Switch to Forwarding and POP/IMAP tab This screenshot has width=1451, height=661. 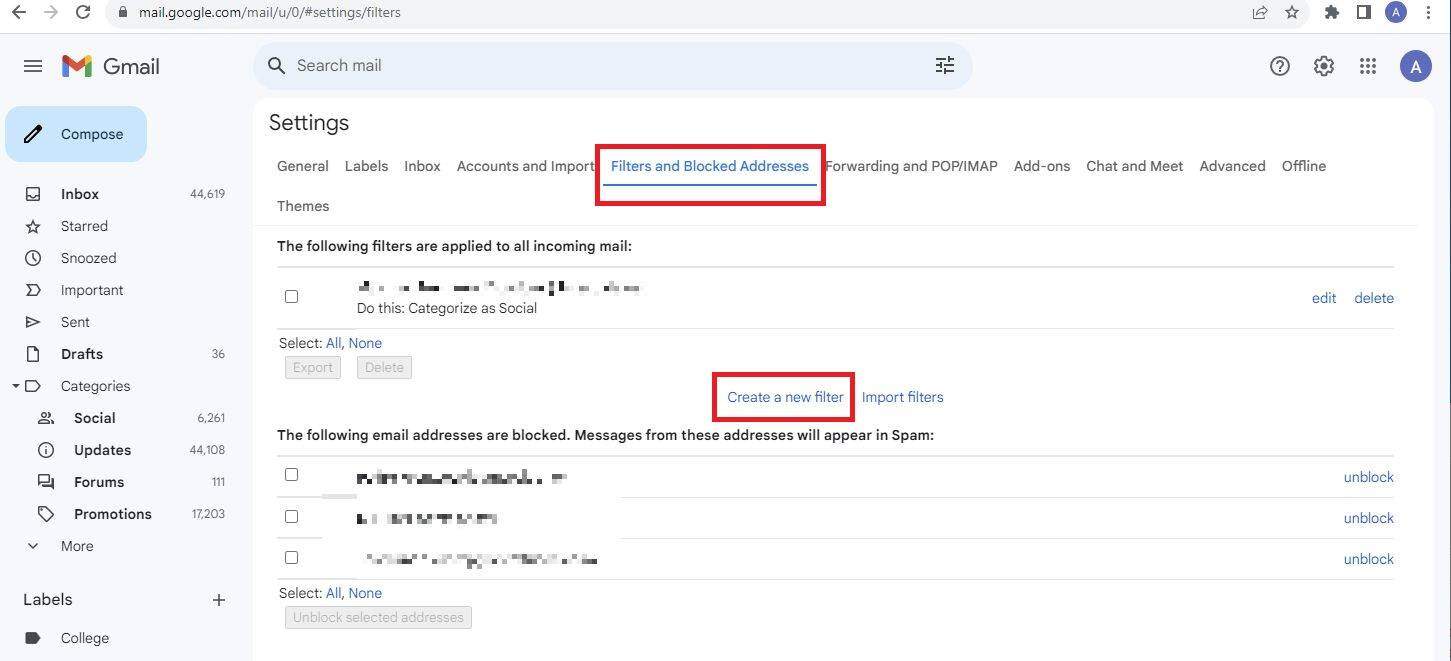[911, 166]
